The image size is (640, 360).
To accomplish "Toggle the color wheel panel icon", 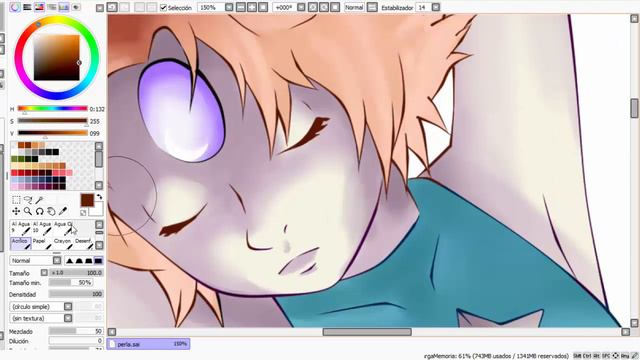I will 15,7.
